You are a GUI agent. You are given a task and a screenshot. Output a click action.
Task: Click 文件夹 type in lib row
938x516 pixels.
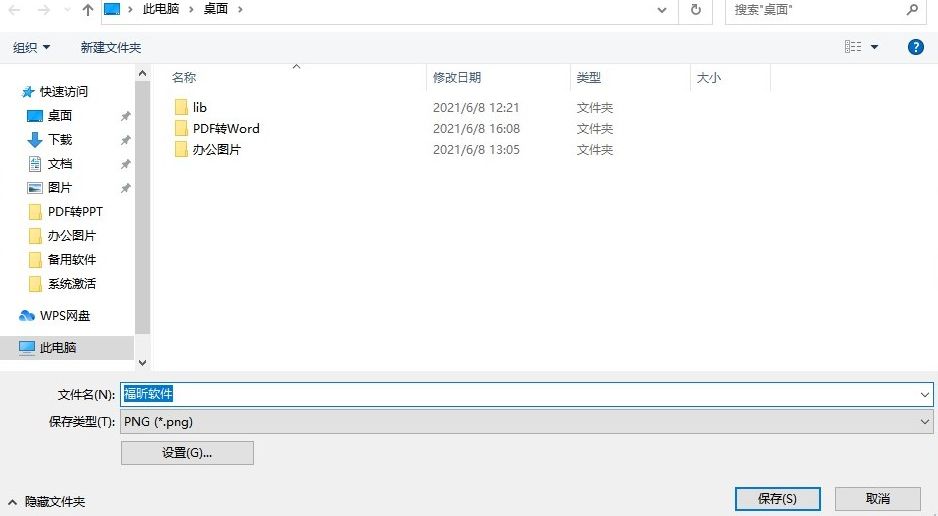(595, 108)
